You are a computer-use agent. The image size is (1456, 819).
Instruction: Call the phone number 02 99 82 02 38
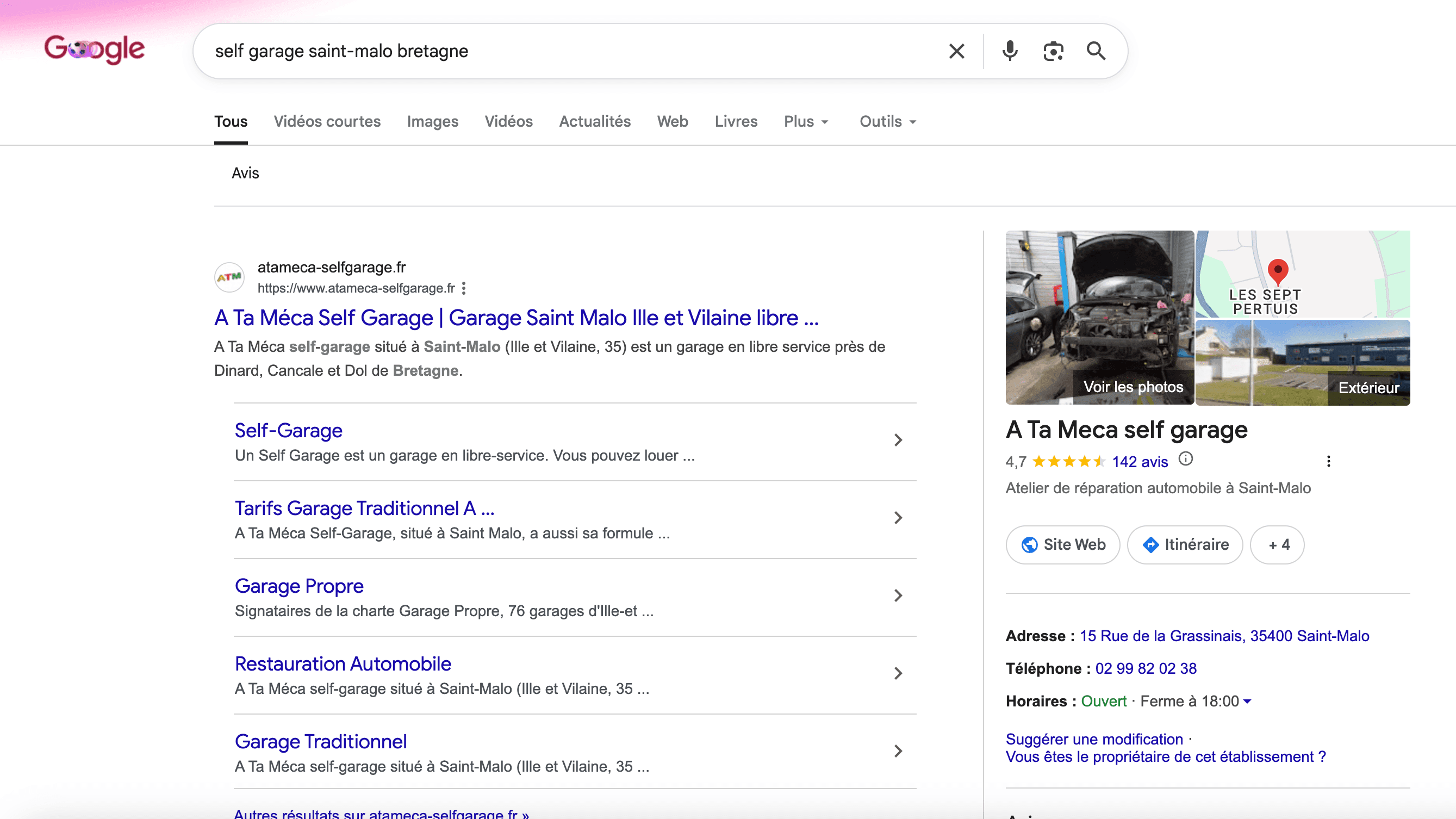[1146, 669]
